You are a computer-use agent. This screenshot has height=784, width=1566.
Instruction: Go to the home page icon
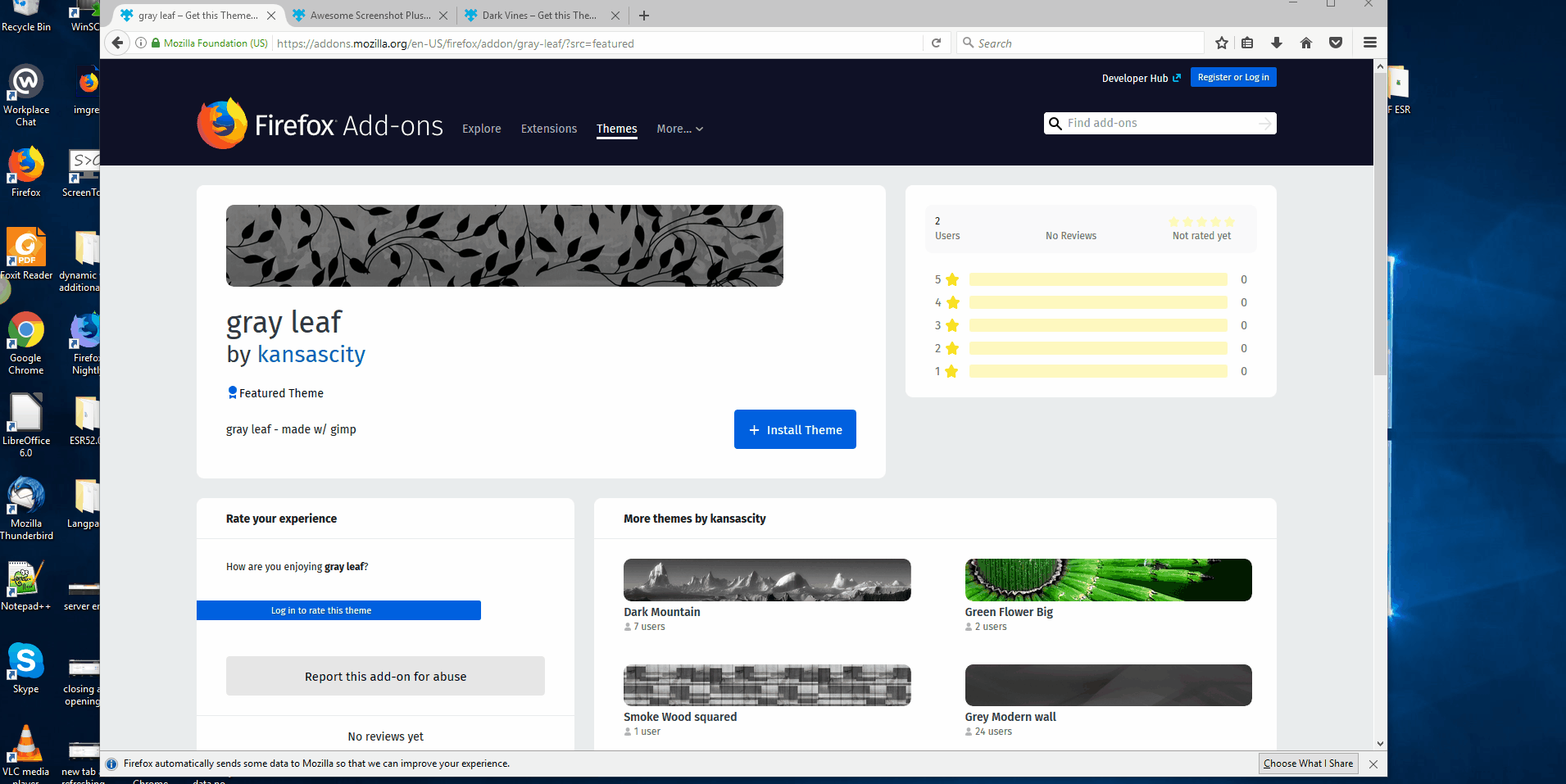(1306, 43)
